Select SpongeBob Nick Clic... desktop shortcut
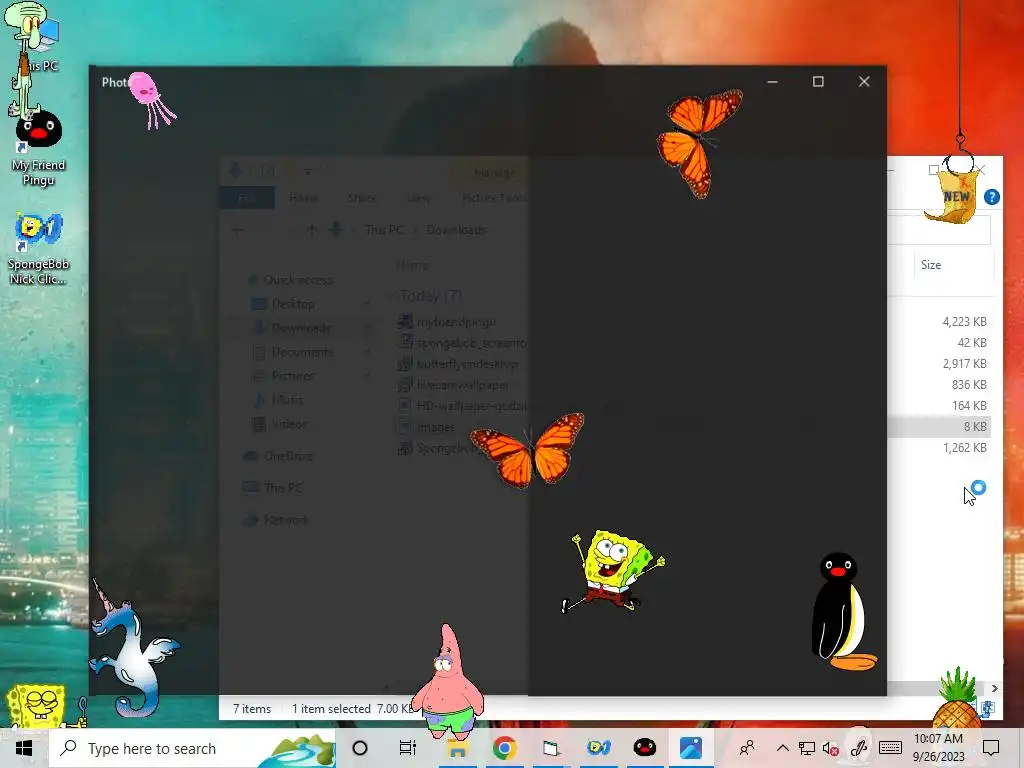This screenshot has height=768, width=1024. [x=38, y=248]
